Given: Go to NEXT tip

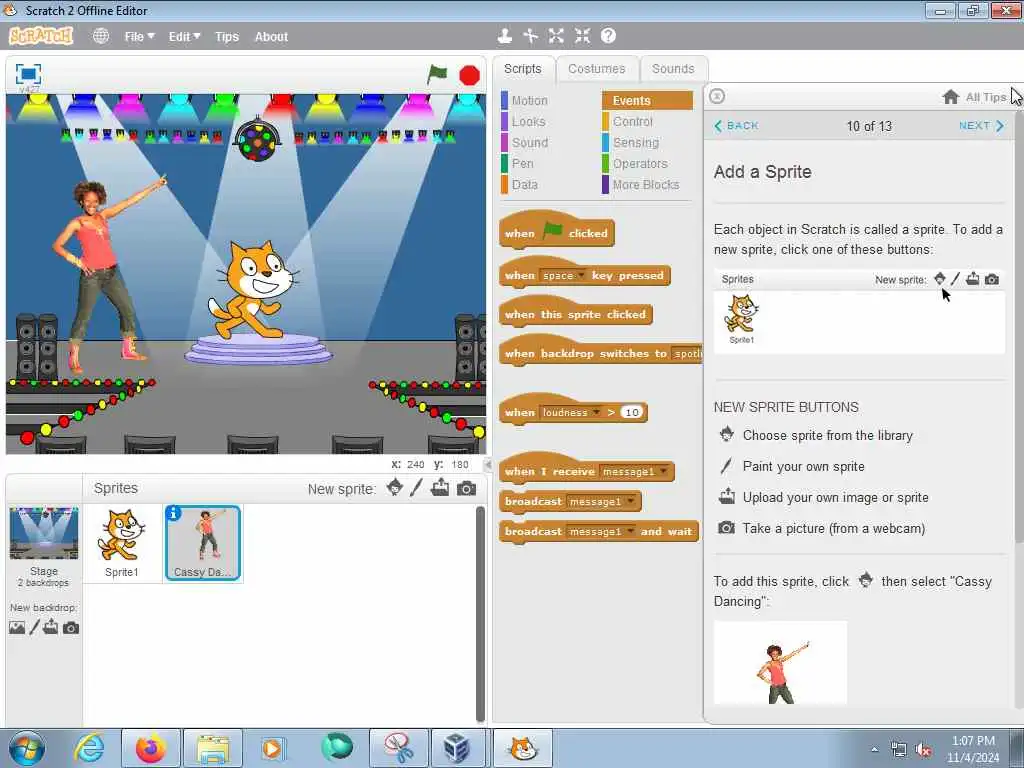Looking at the screenshot, I should [982, 125].
